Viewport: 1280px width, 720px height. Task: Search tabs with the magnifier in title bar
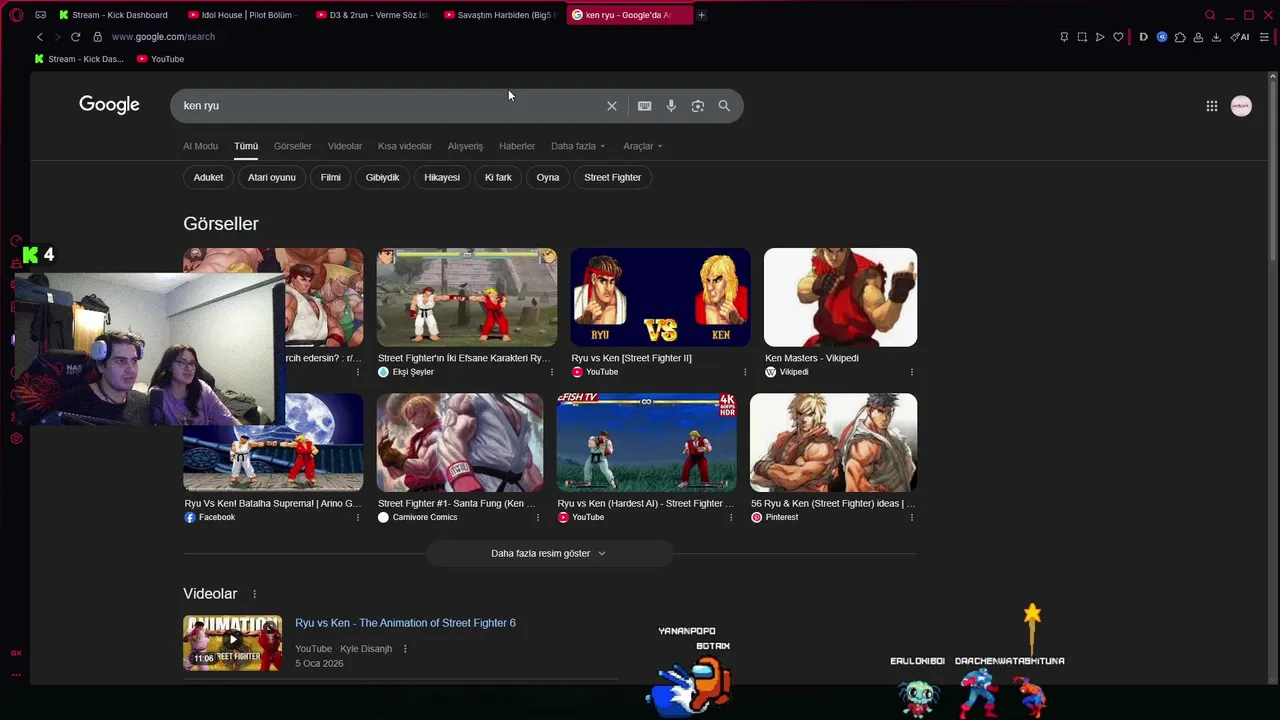[x=1210, y=15]
